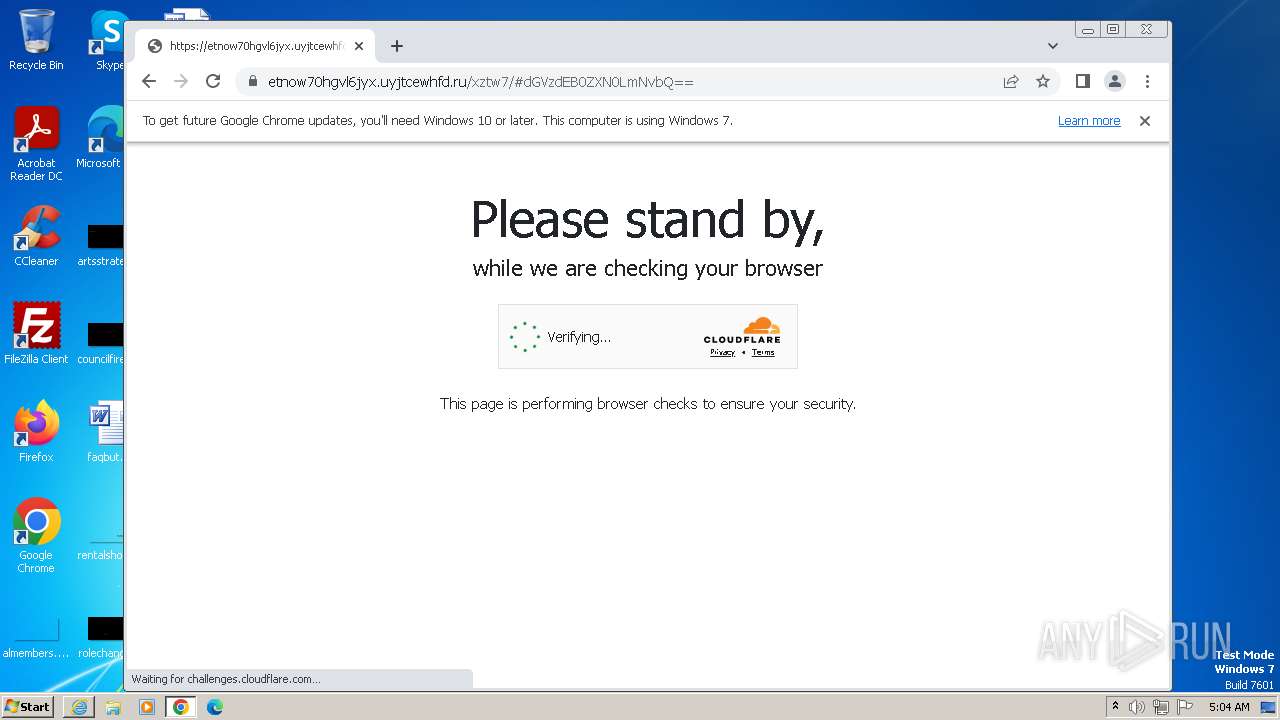Screen dimensions: 1280x720
Task: Open the faqbut Word document icon
Action: point(104,432)
